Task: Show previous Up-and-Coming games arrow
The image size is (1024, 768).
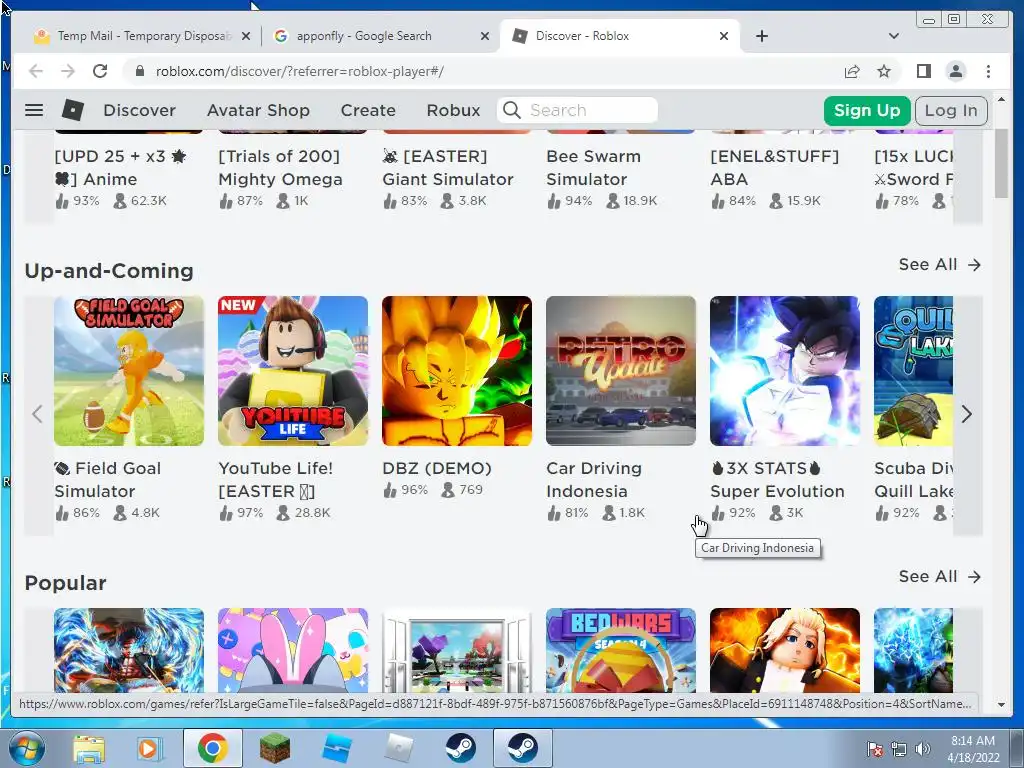Action: pyautogui.click(x=38, y=414)
